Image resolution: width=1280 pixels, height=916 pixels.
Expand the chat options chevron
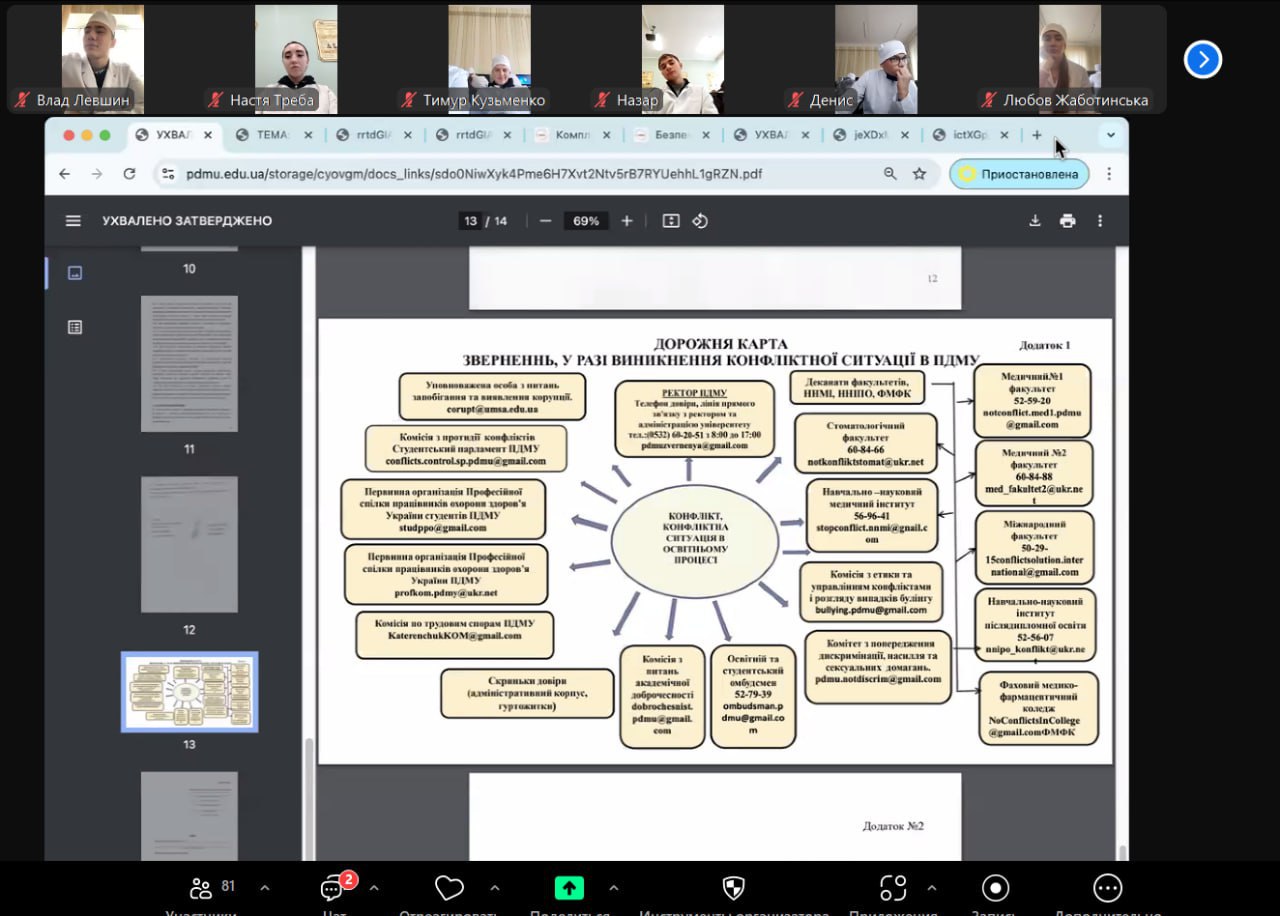pos(374,888)
